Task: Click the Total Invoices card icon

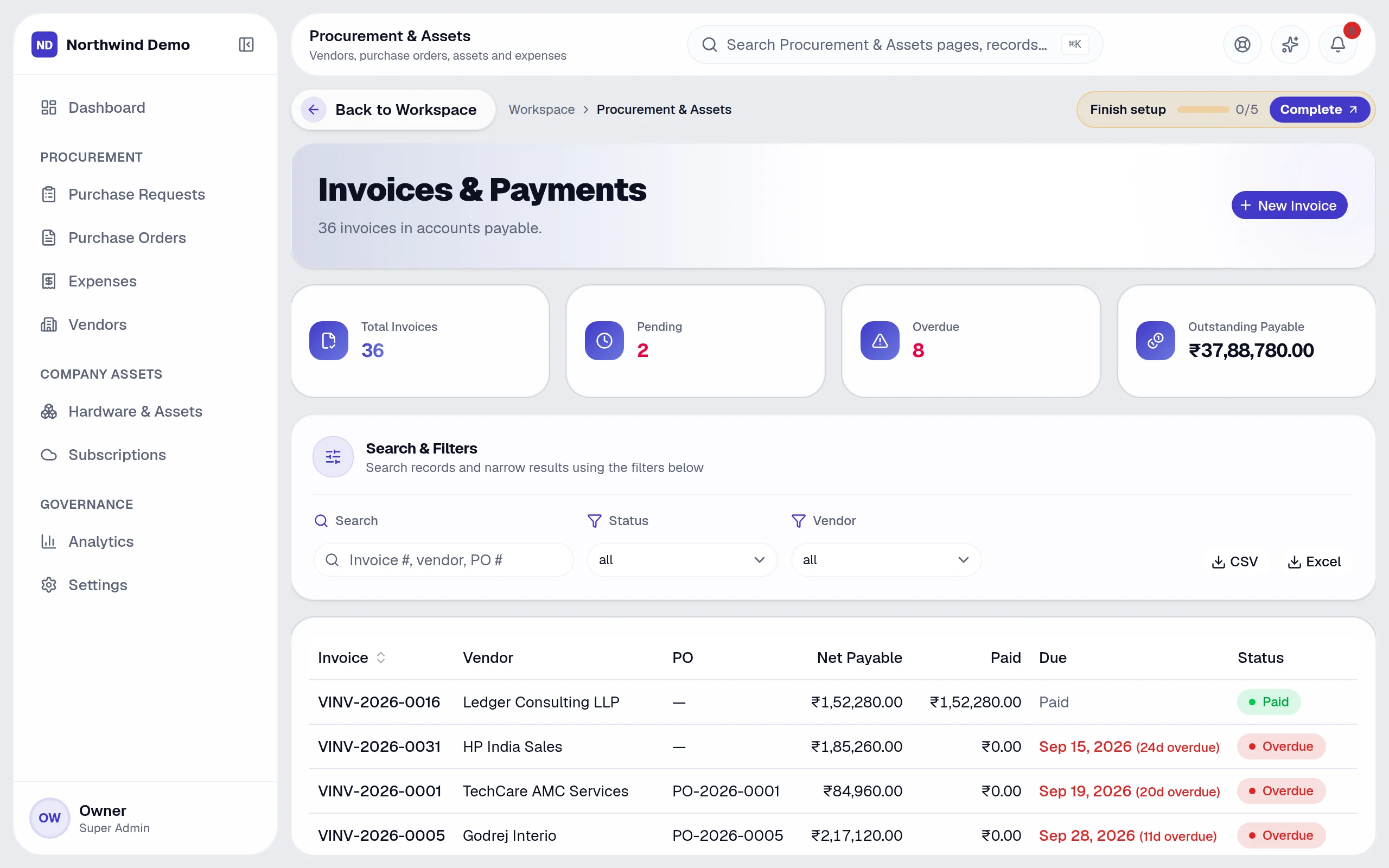Action: (x=328, y=341)
